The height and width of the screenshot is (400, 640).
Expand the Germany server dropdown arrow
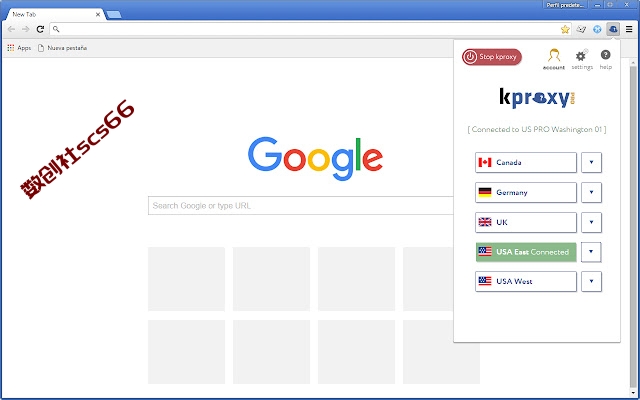pyautogui.click(x=591, y=192)
